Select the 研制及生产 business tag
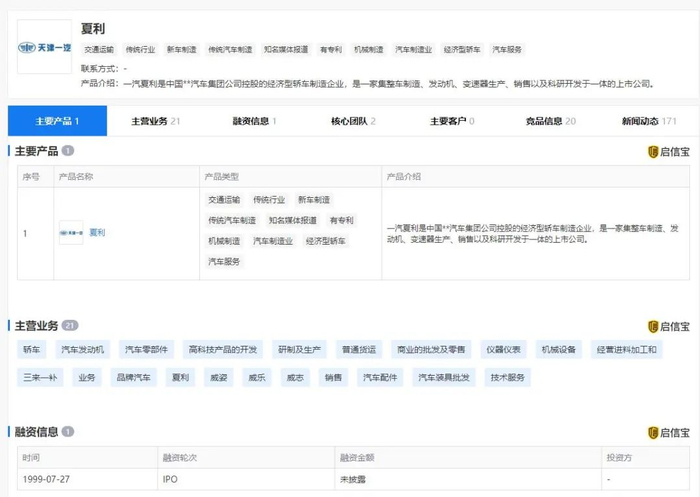The height and width of the screenshot is (497, 700). point(300,349)
